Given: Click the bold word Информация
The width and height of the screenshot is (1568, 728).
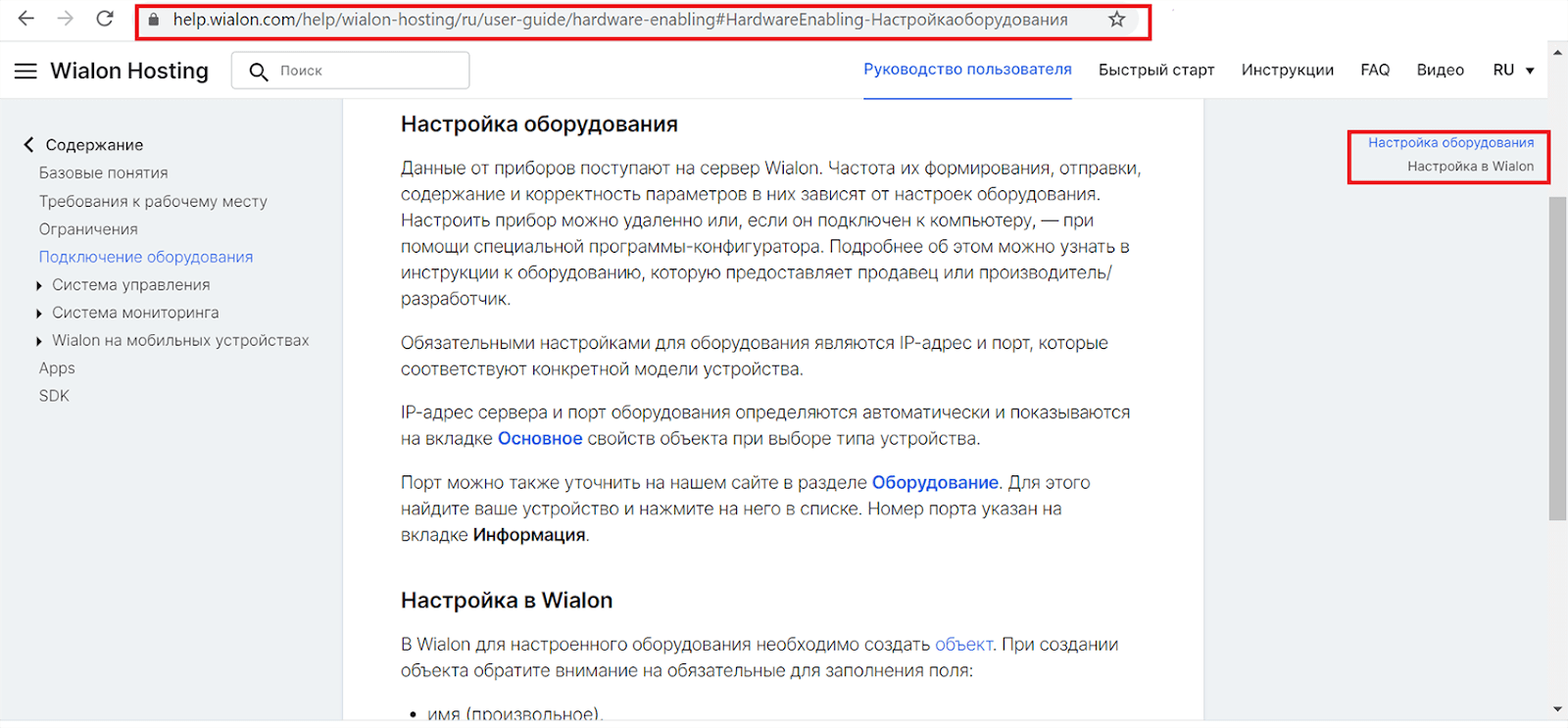Looking at the screenshot, I should pyautogui.click(x=529, y=535).
